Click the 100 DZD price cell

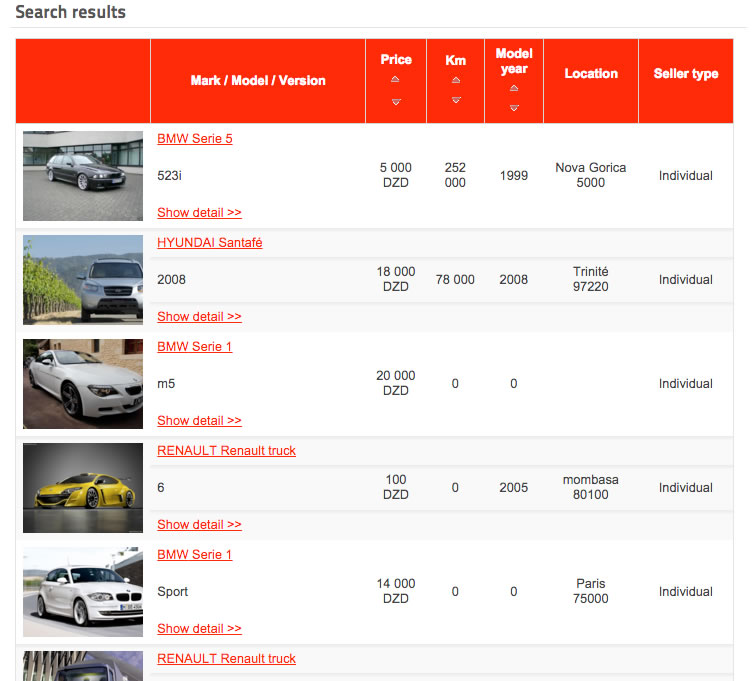[x=396, y=487]
